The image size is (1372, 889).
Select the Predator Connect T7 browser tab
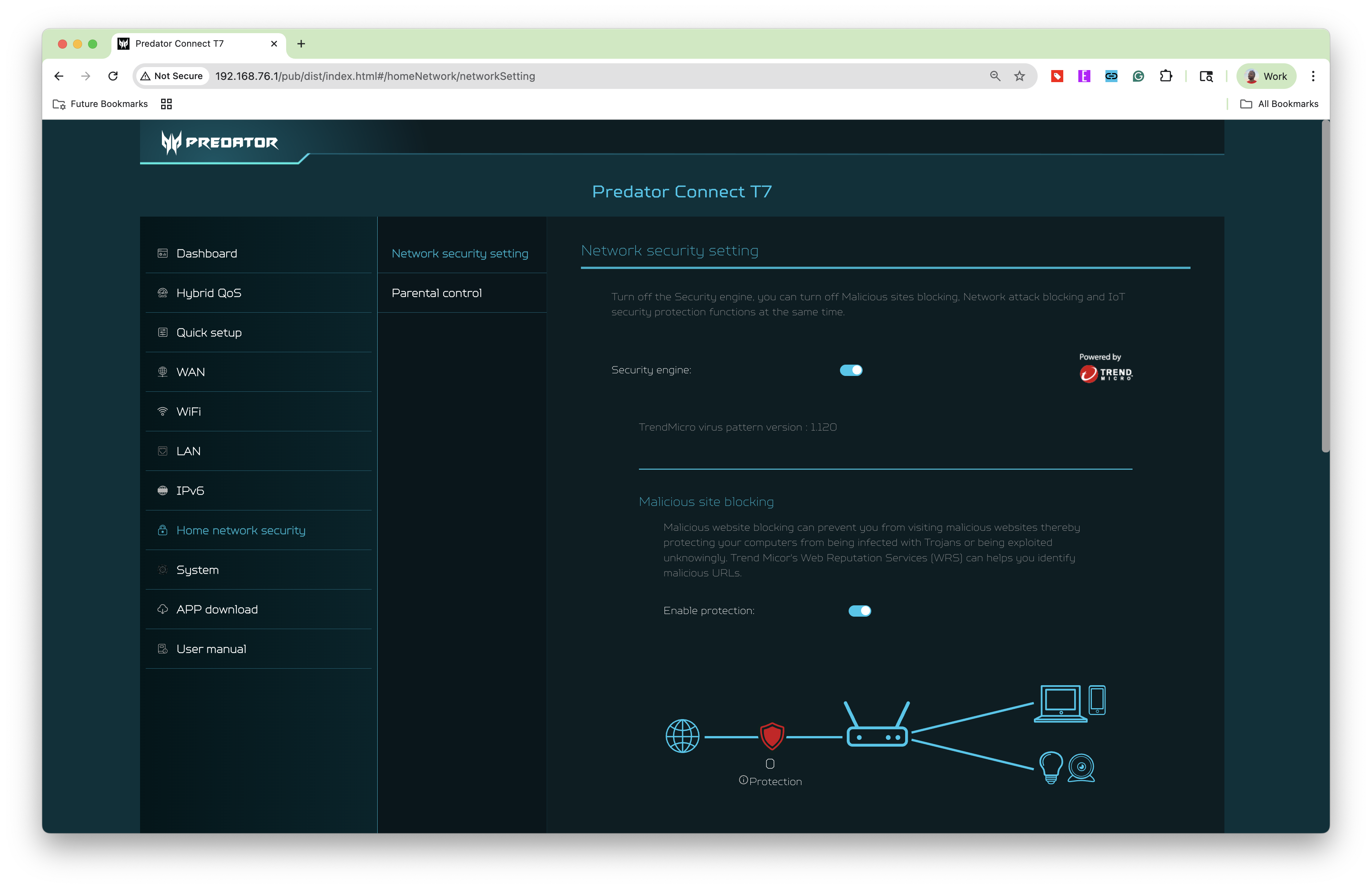coord(198,44)
